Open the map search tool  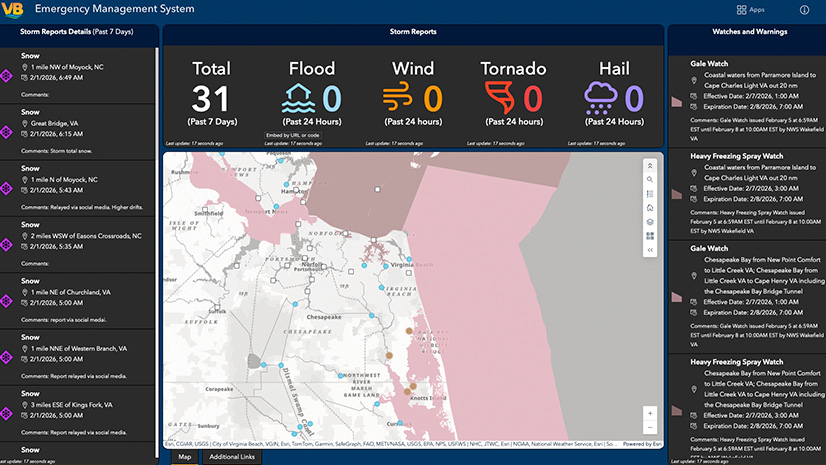[x=650, y=180]
